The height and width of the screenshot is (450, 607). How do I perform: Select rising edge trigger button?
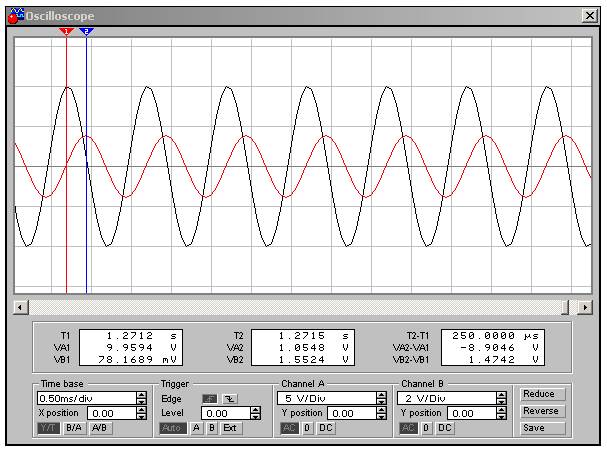pyautogui.click(x=210, y=398)
